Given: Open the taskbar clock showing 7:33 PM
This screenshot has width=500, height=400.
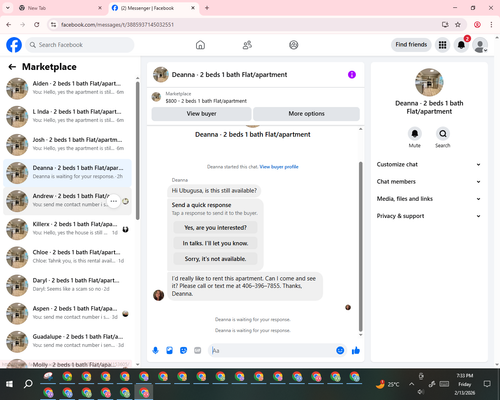Looking at the screenshot, I should [465, 384].
